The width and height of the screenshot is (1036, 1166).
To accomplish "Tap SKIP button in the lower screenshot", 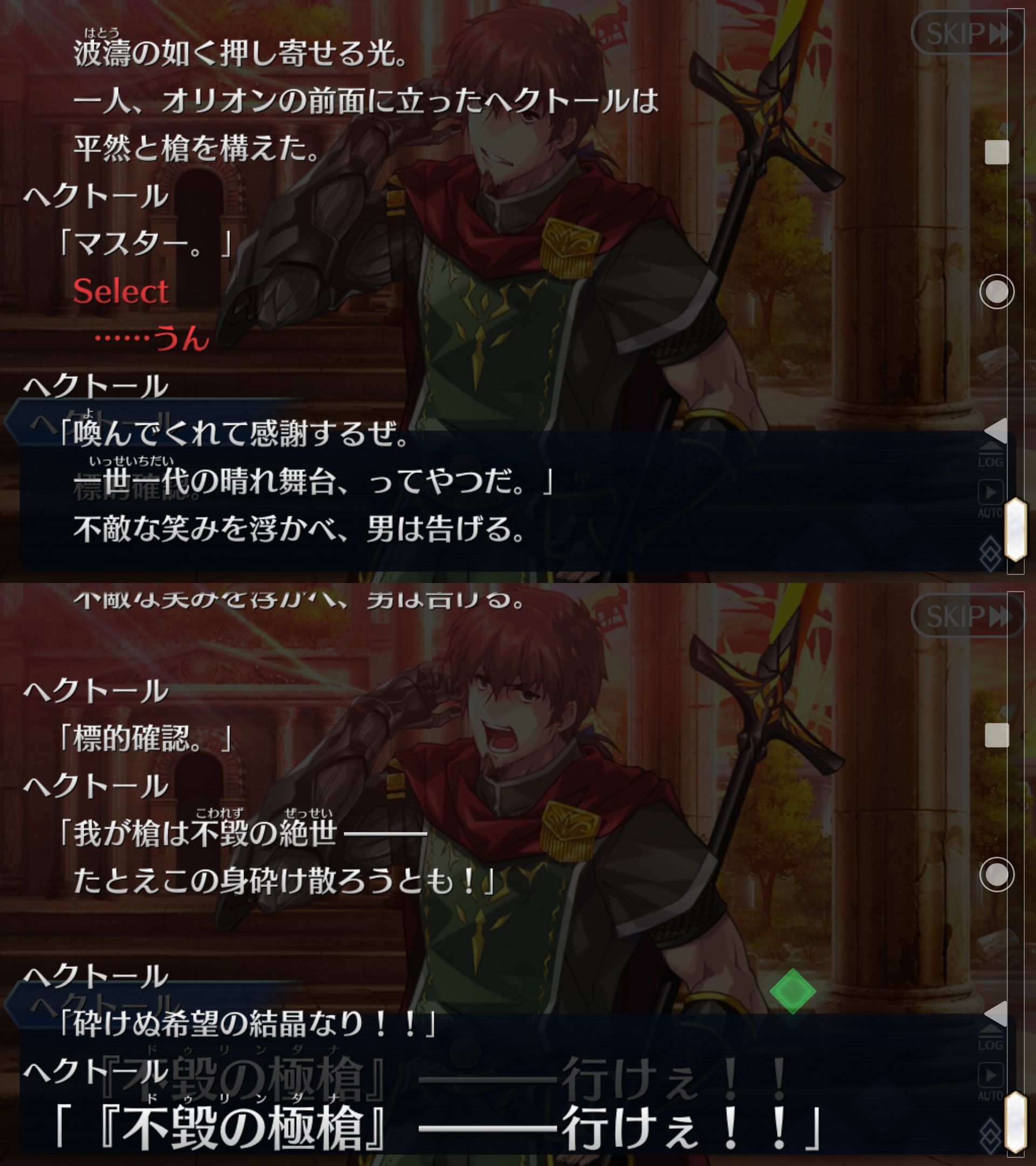I will click(x=967, y=615).
